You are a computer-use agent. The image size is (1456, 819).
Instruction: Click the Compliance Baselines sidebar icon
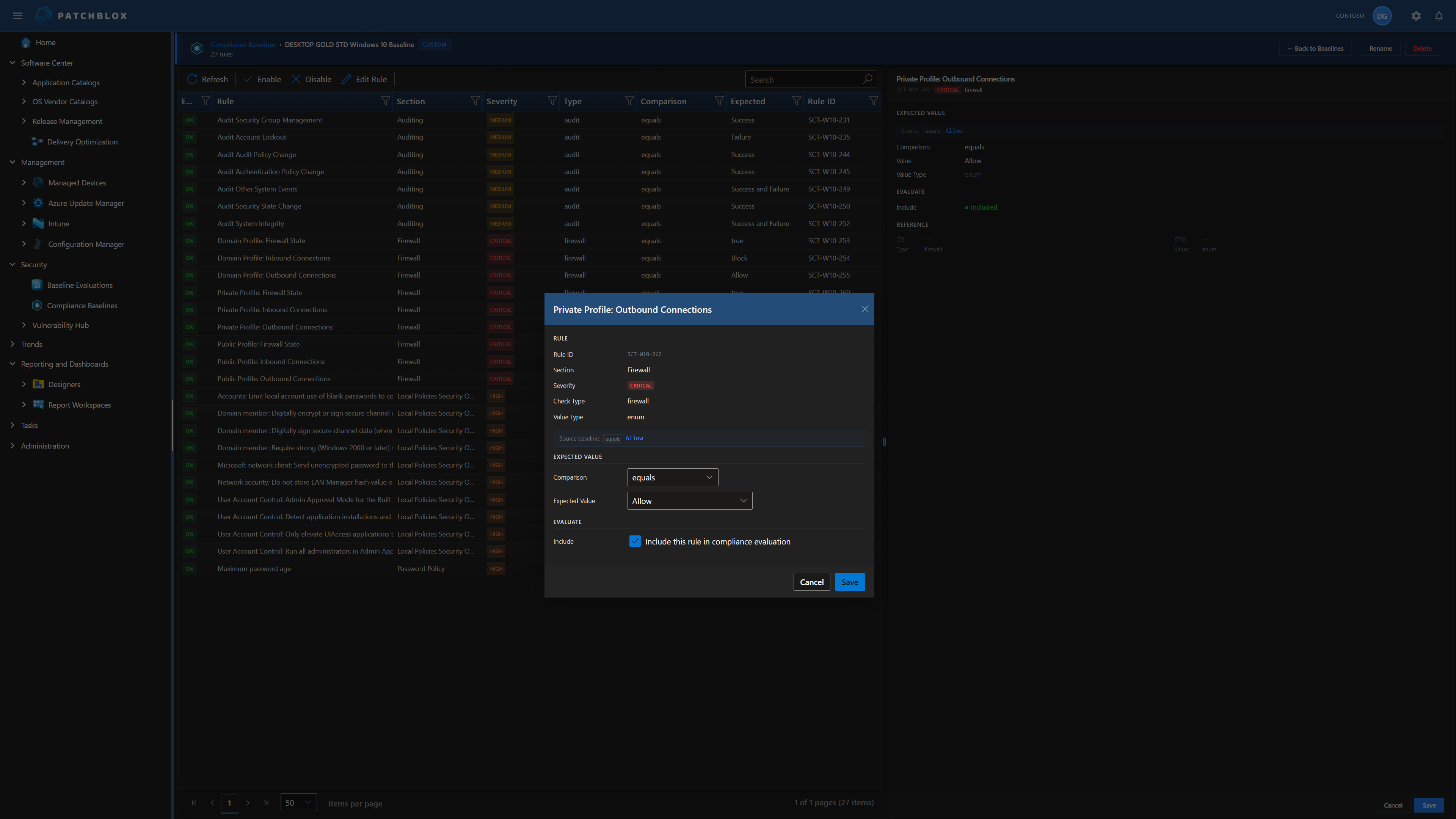[x=37, y=305]
